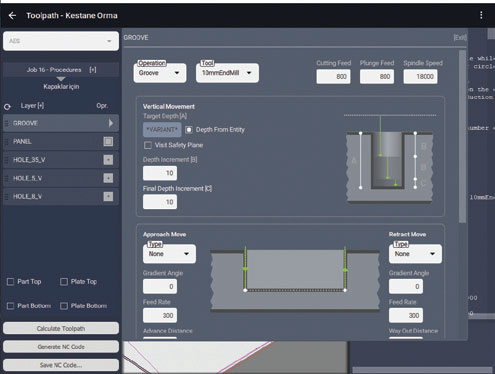Image resolution: width=495 pixels, height=374 pixels.
Task: Check the Plate Bottom option
Action: (64, 306)
